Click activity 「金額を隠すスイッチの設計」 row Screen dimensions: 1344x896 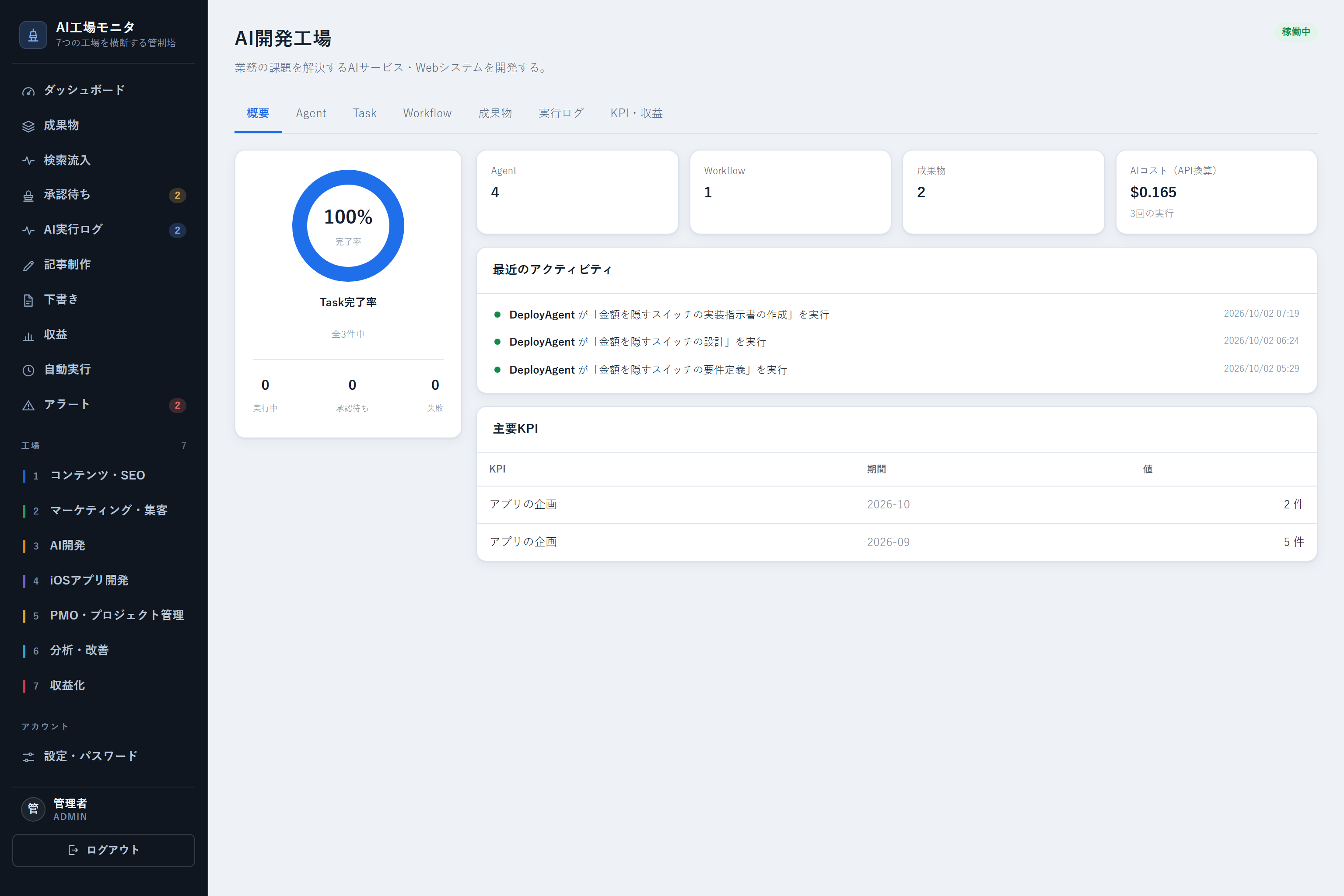[896, 342]
